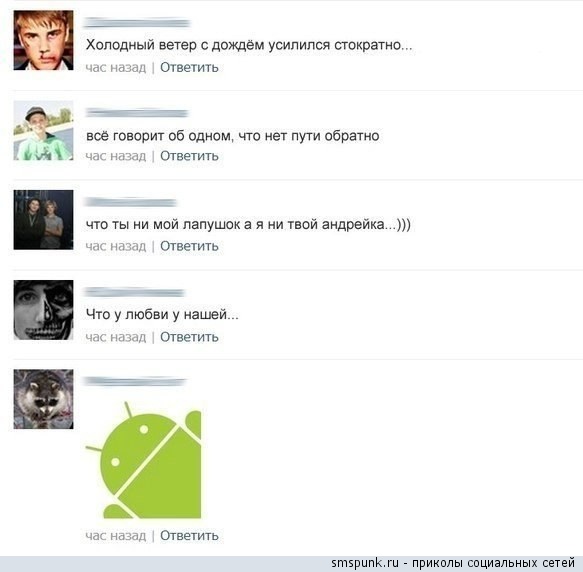
Task: Open the green Android robot image
Action: (x=144, y=460)
